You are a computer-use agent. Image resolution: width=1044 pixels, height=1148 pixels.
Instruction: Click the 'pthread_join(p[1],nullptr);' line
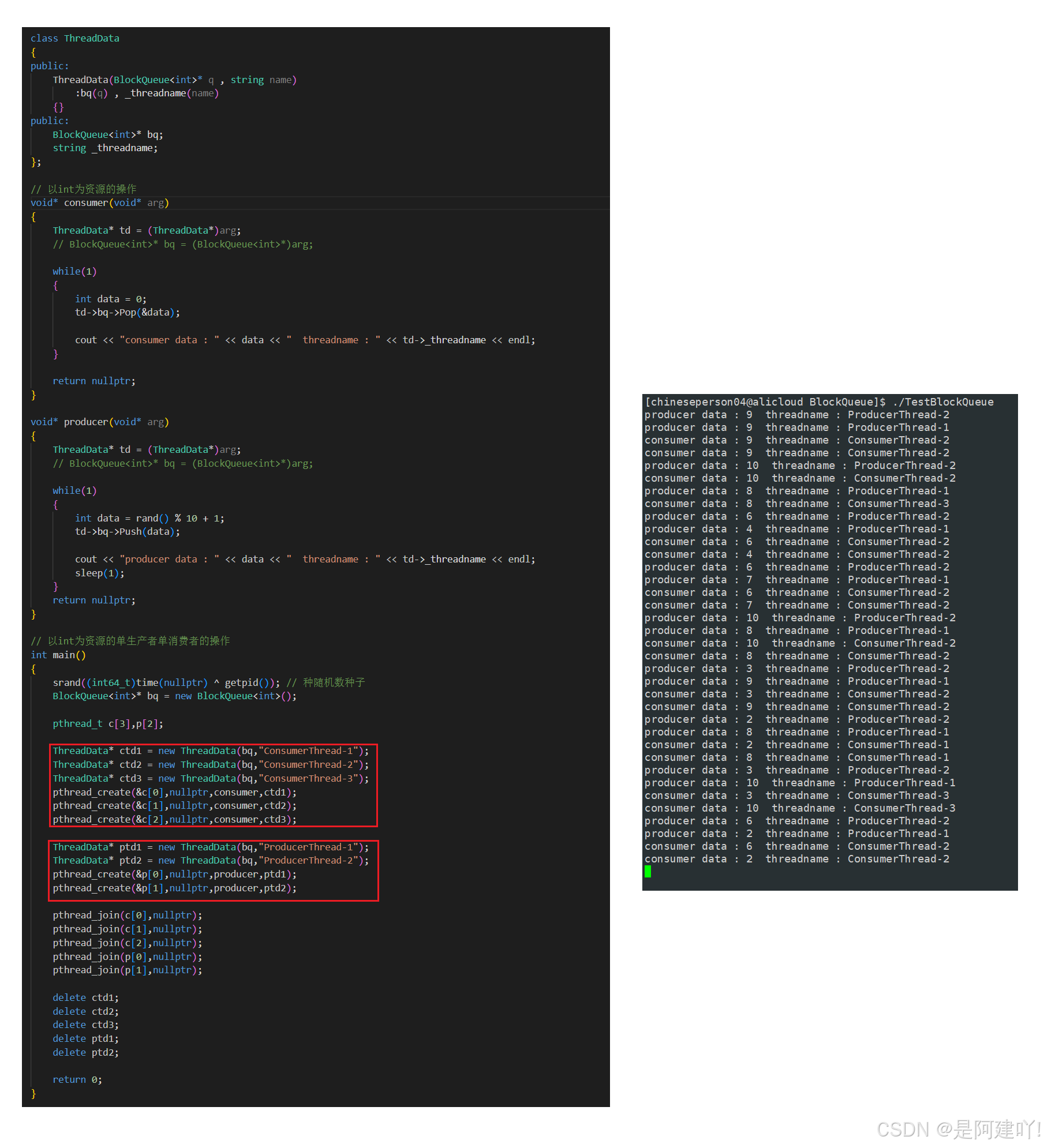click(128, 970)
